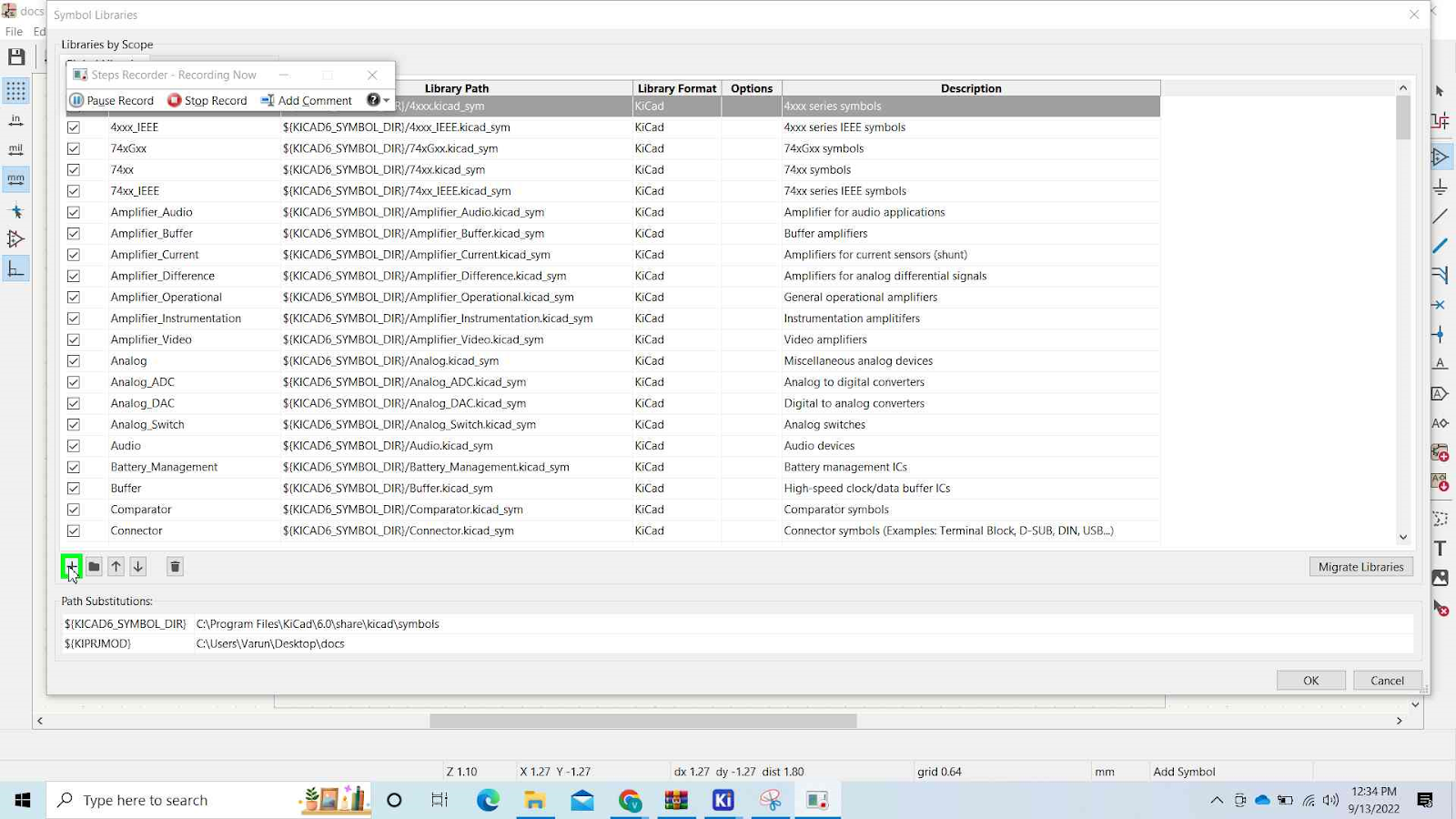
Task: Open Task View from taskbar
Action: click(440, 800)
